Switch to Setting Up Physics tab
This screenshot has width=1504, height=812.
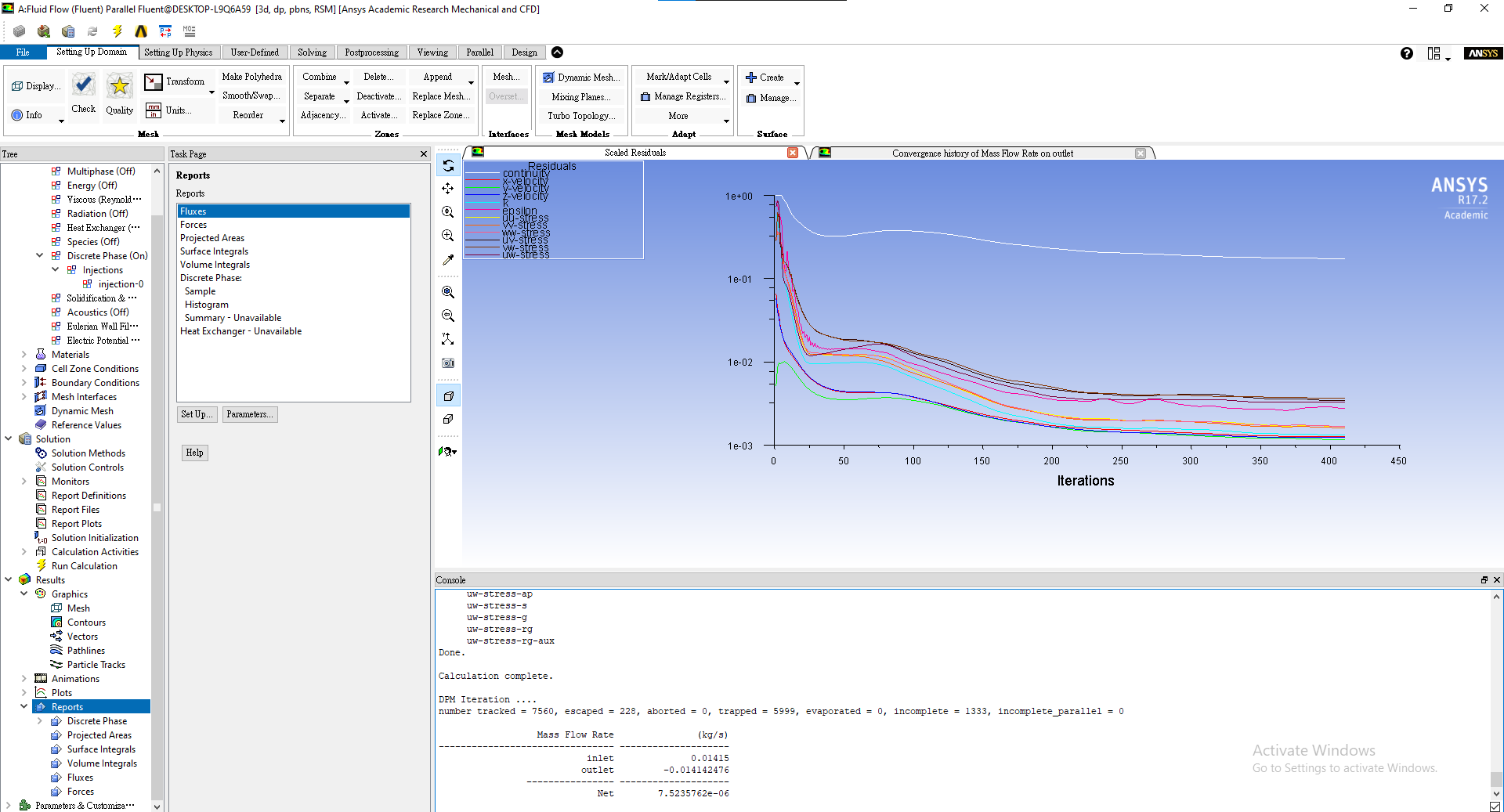coord(179,52)
